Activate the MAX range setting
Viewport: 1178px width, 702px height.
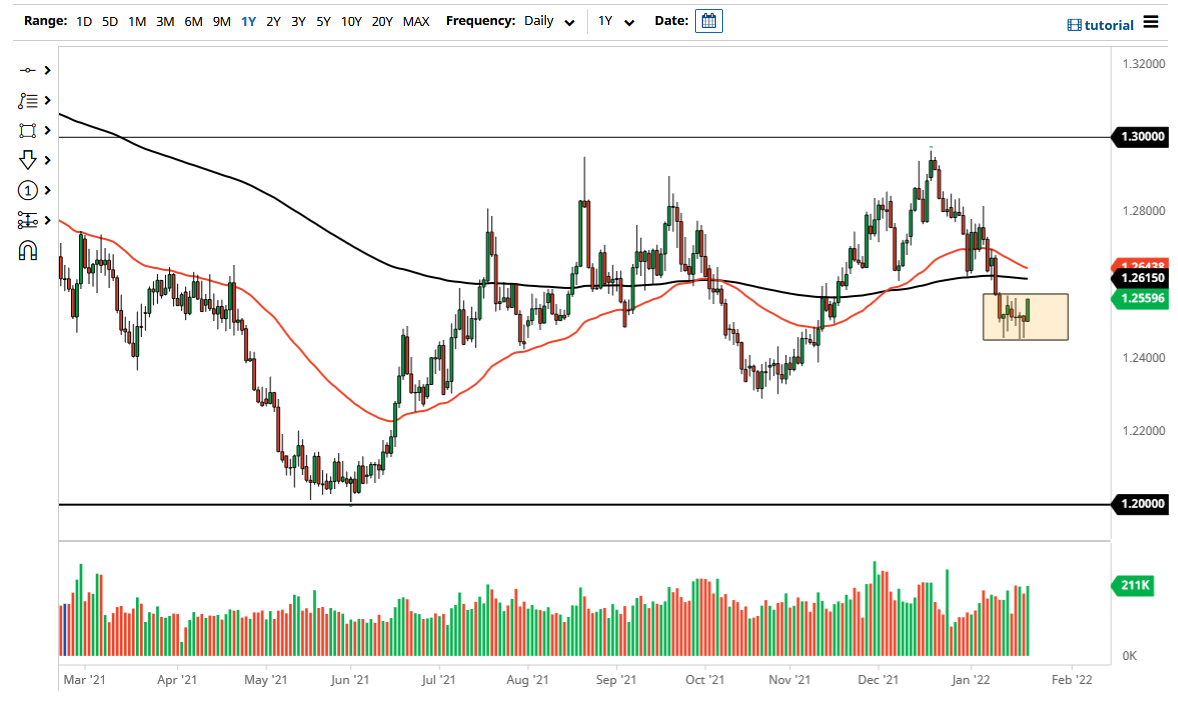point(416,20)
